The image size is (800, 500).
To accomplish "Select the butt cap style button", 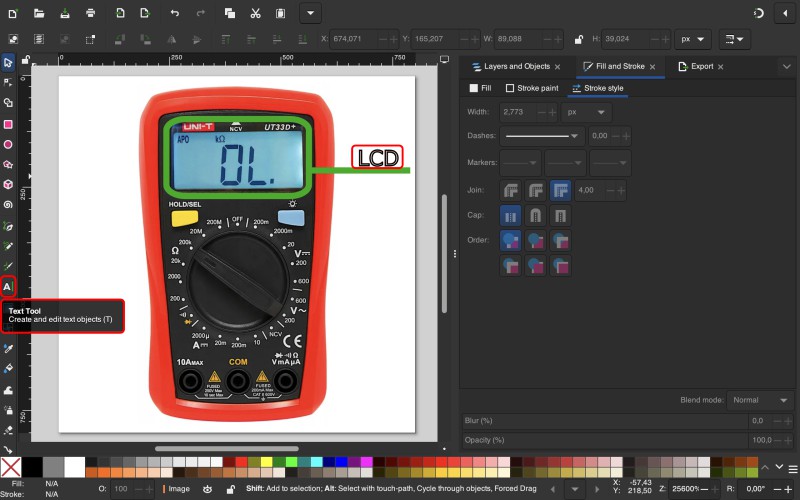I will click(510, 215).
